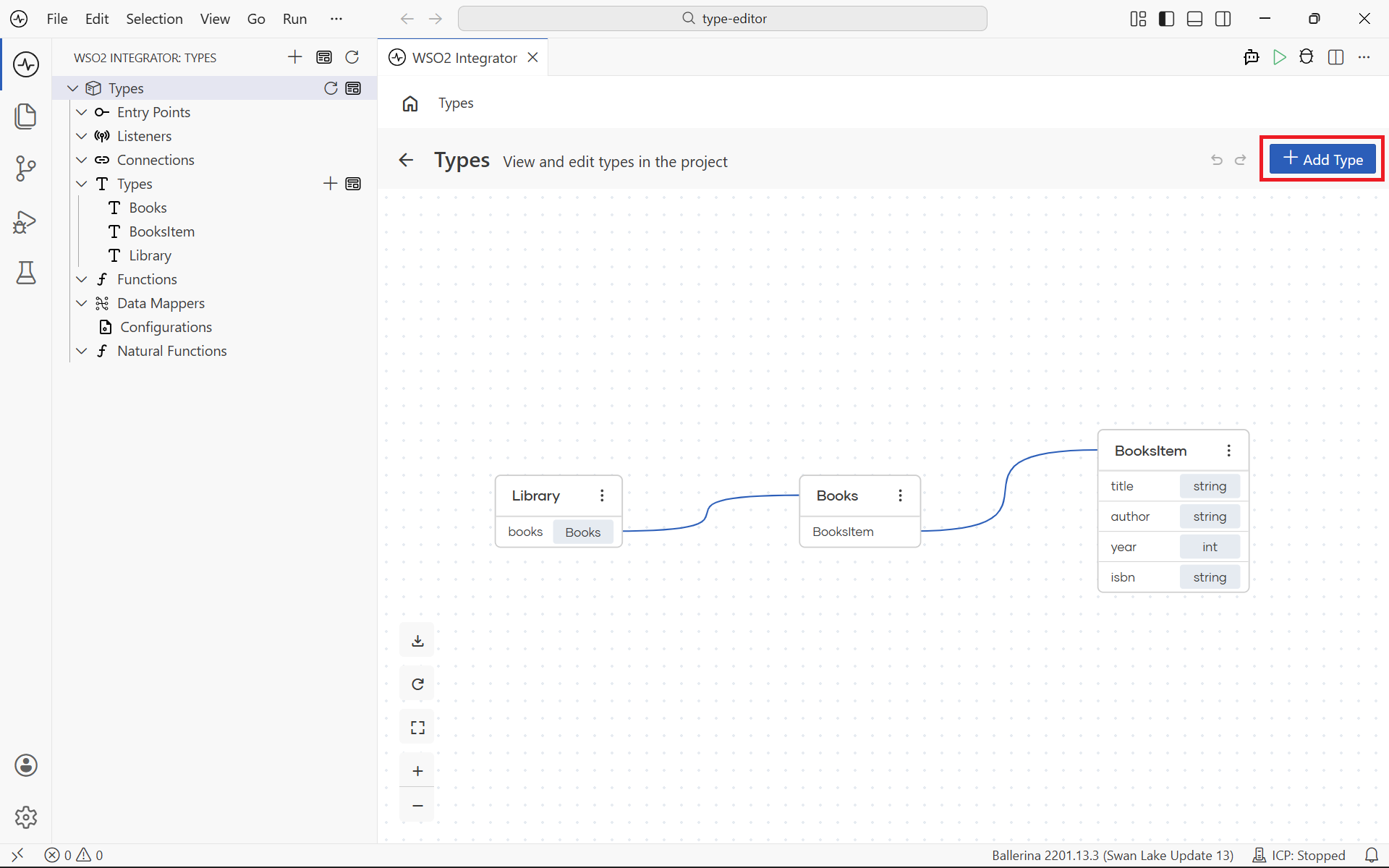The width and height of the screenshot is (1389, 868).
Task: Open the Explorer files view
Action: click(26, 116)
